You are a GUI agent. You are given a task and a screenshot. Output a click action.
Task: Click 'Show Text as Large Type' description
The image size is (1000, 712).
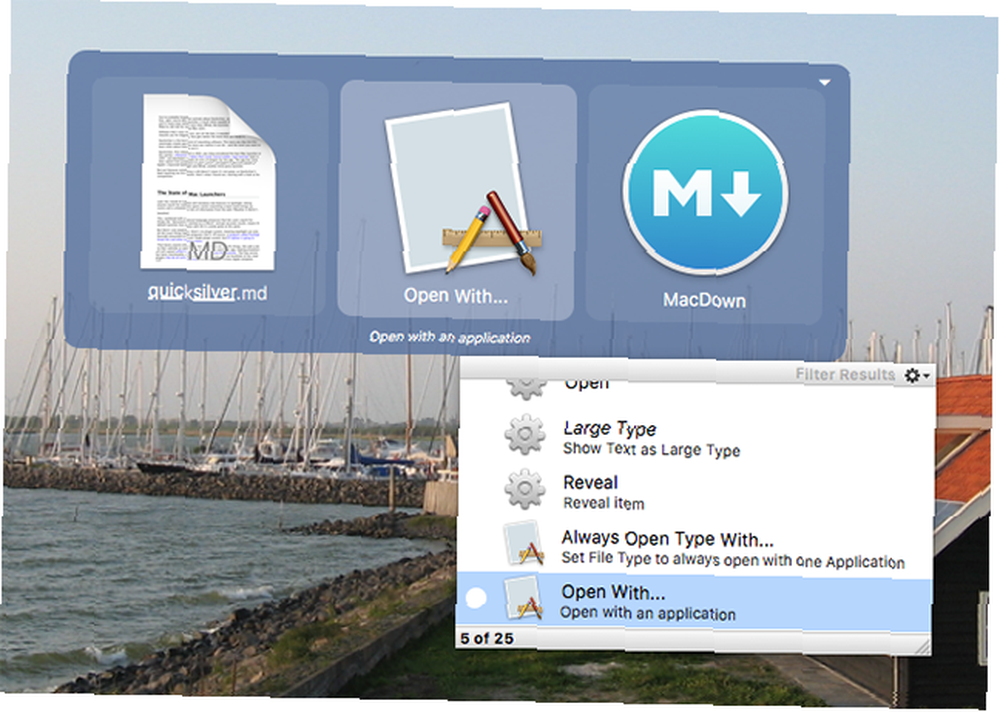click(651, 449)
